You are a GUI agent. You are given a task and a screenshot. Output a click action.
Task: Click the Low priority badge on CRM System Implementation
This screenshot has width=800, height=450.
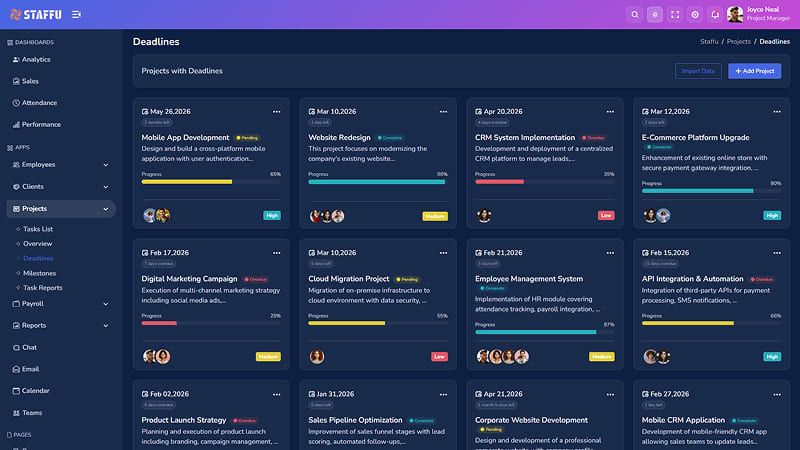606,216
